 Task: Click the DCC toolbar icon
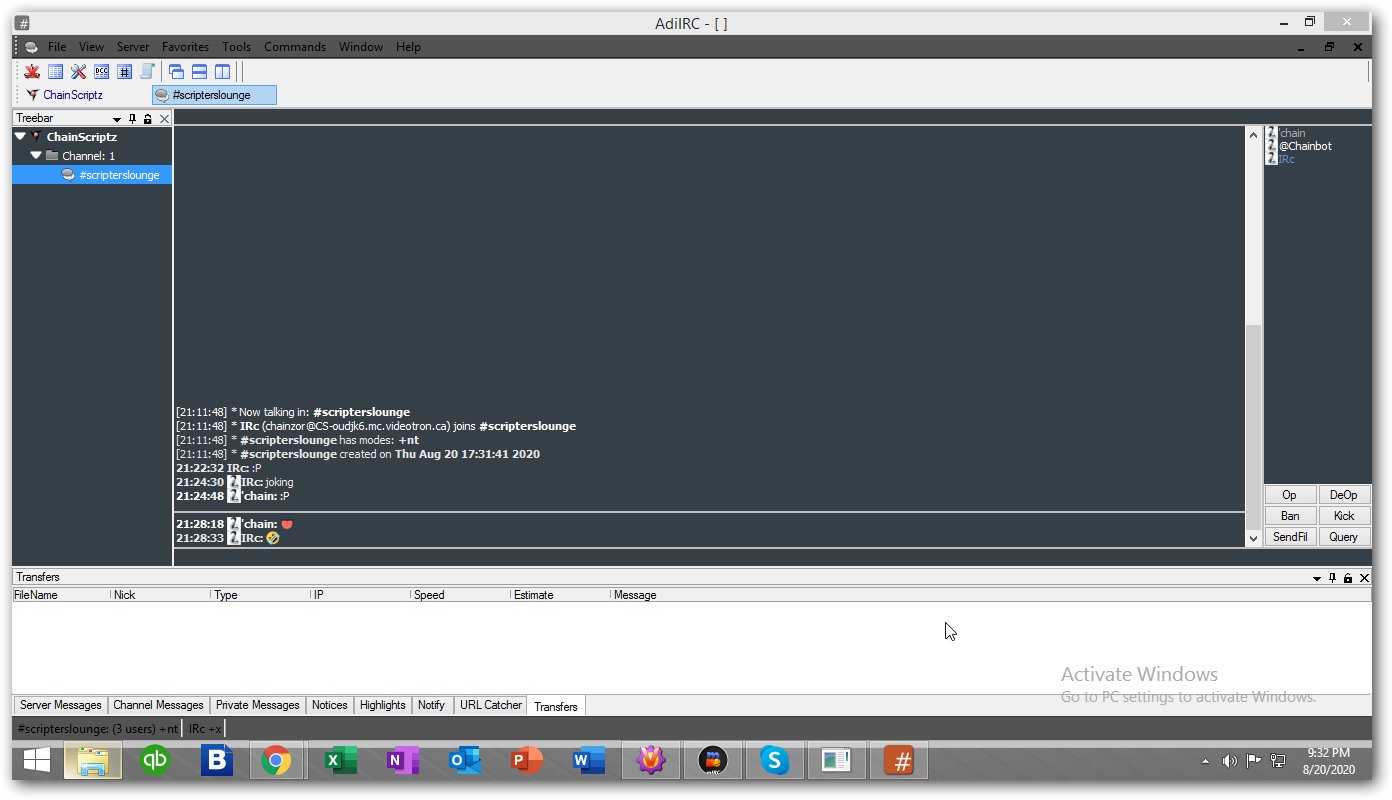point(101,71)
